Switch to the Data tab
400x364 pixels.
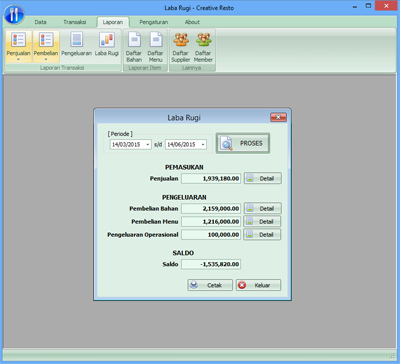tap(40, 22)
